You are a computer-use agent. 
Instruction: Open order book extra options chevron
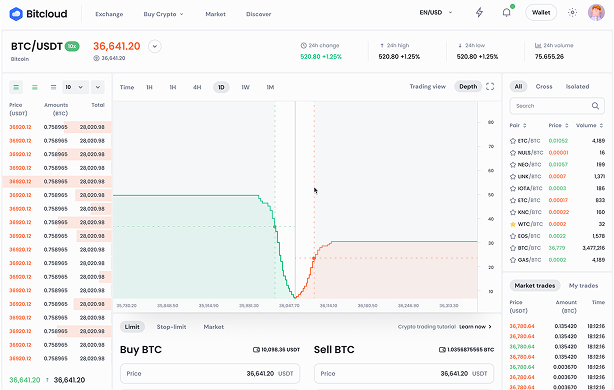98,87
